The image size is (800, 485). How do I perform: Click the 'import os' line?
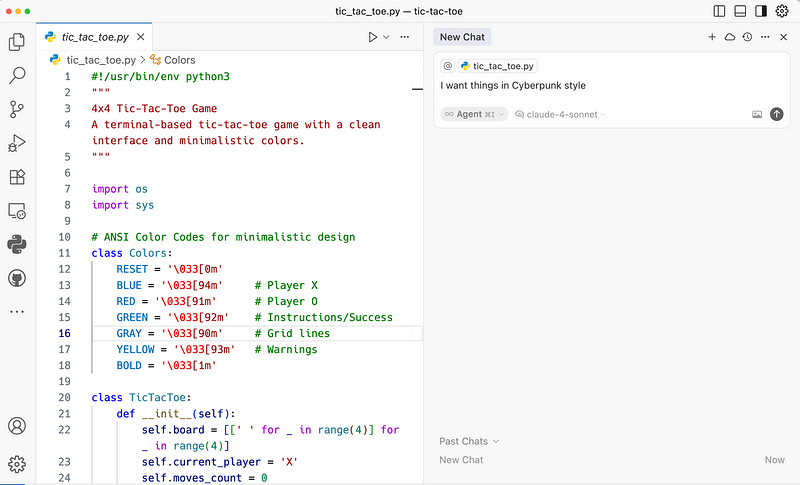tap(120, 189)
